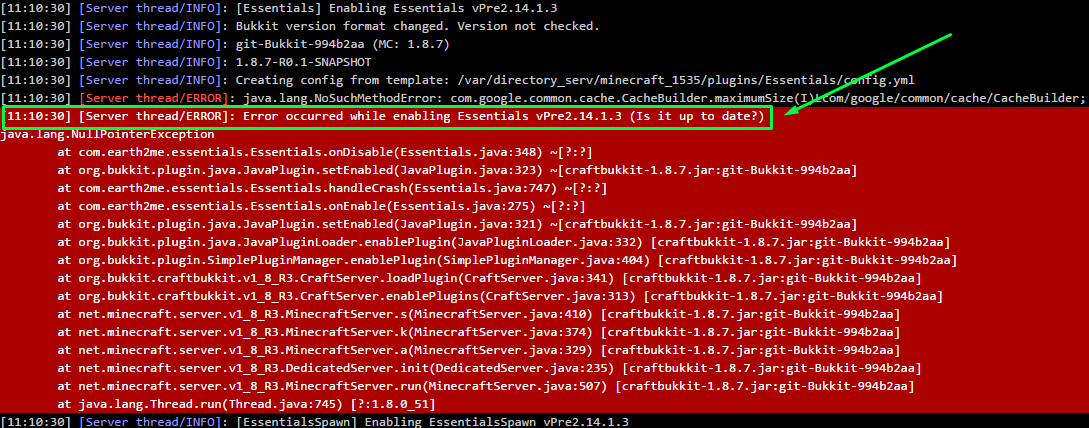The image size is (1089, 428).
Task: Click the green-boxed Essentials enabling error line
Action: 388,117
